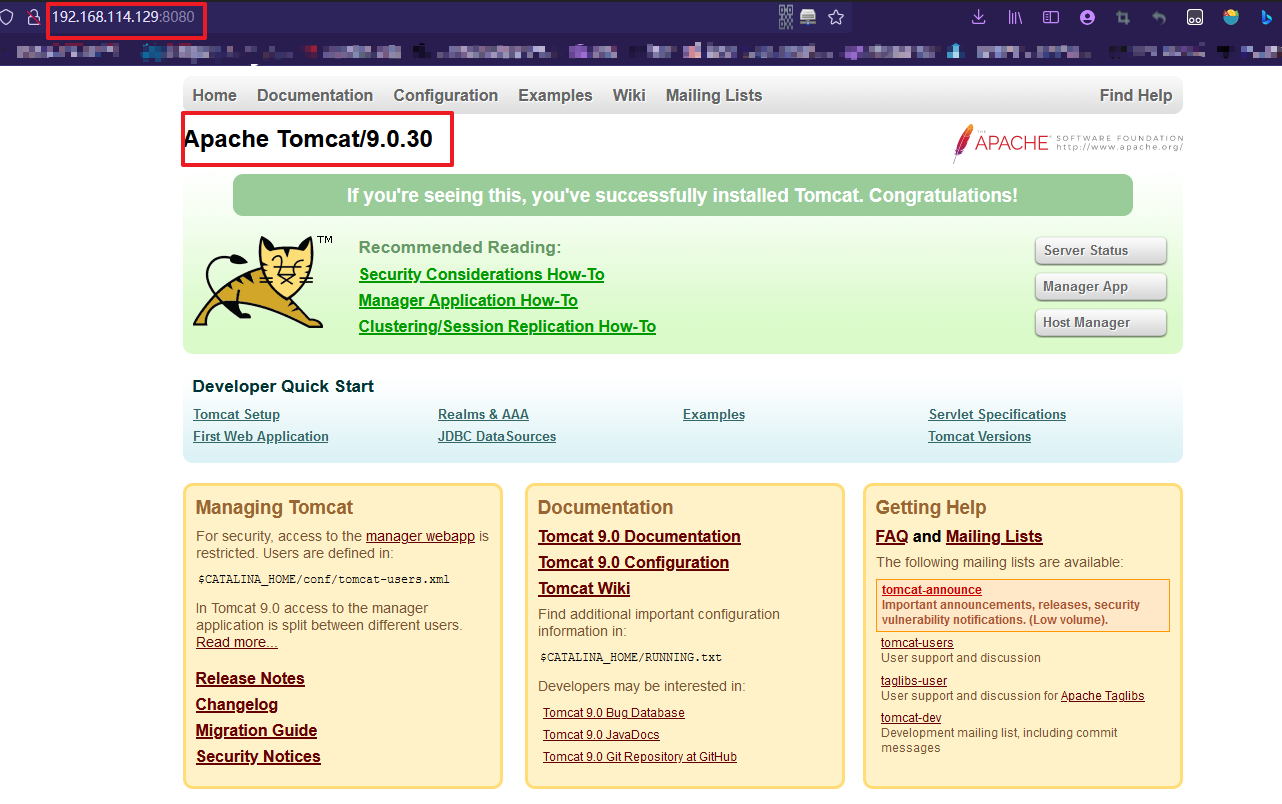Open Tomcat 9.0 Git Repository at GitHub
Image resolution: width=1282 pixels, height=804 pixels.
[x=640, y=757]
